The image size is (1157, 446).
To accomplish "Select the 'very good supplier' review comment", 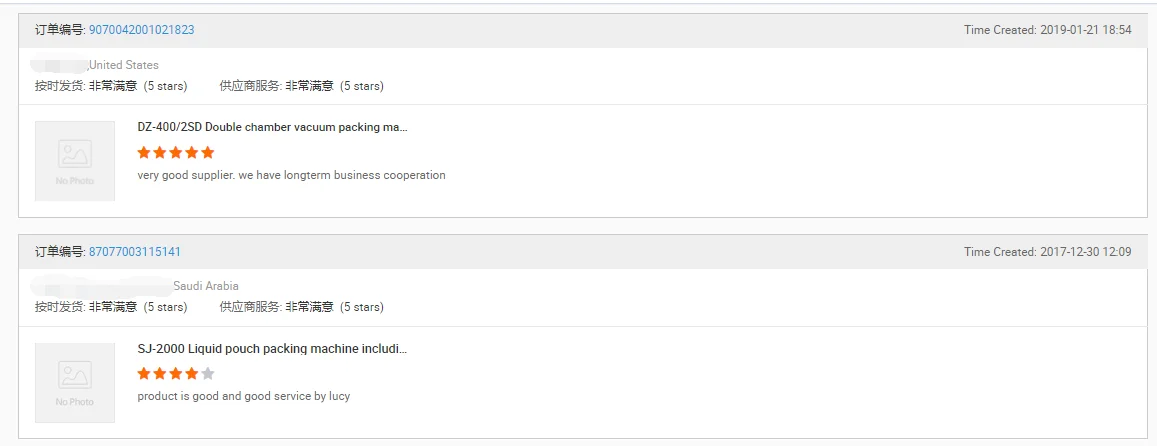I will (291, 175).
